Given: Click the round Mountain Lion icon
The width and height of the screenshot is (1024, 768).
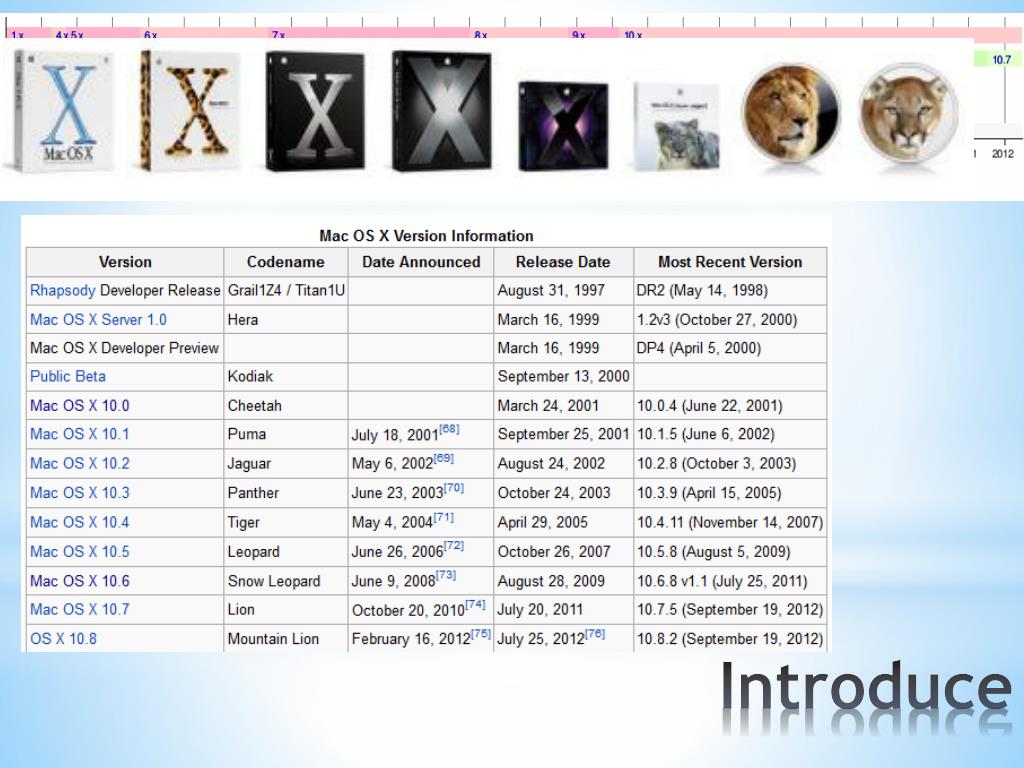Looking at the screenshot, I should coord(907,114).
